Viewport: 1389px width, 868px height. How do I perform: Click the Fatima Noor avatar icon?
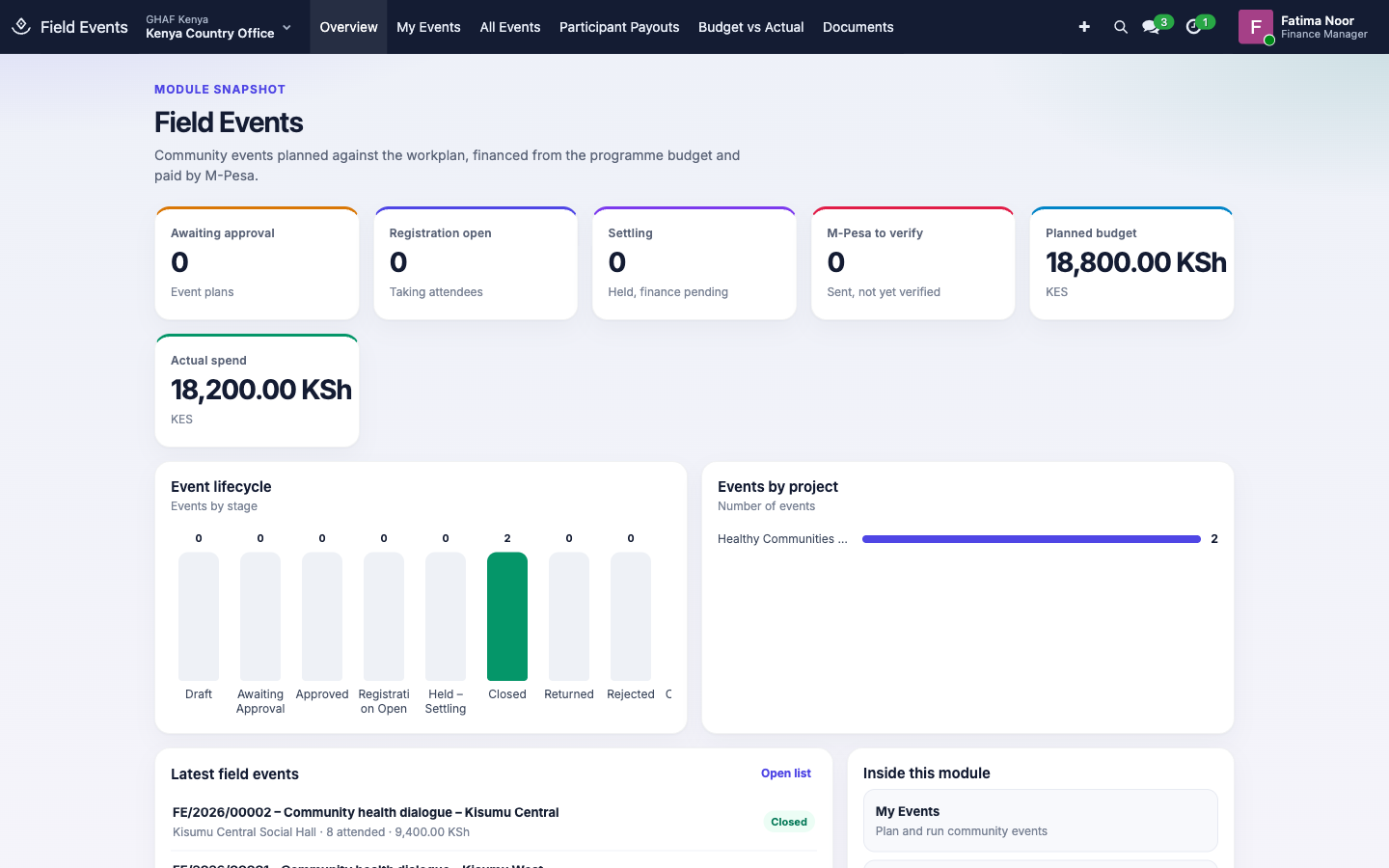tap(1256, 27)
